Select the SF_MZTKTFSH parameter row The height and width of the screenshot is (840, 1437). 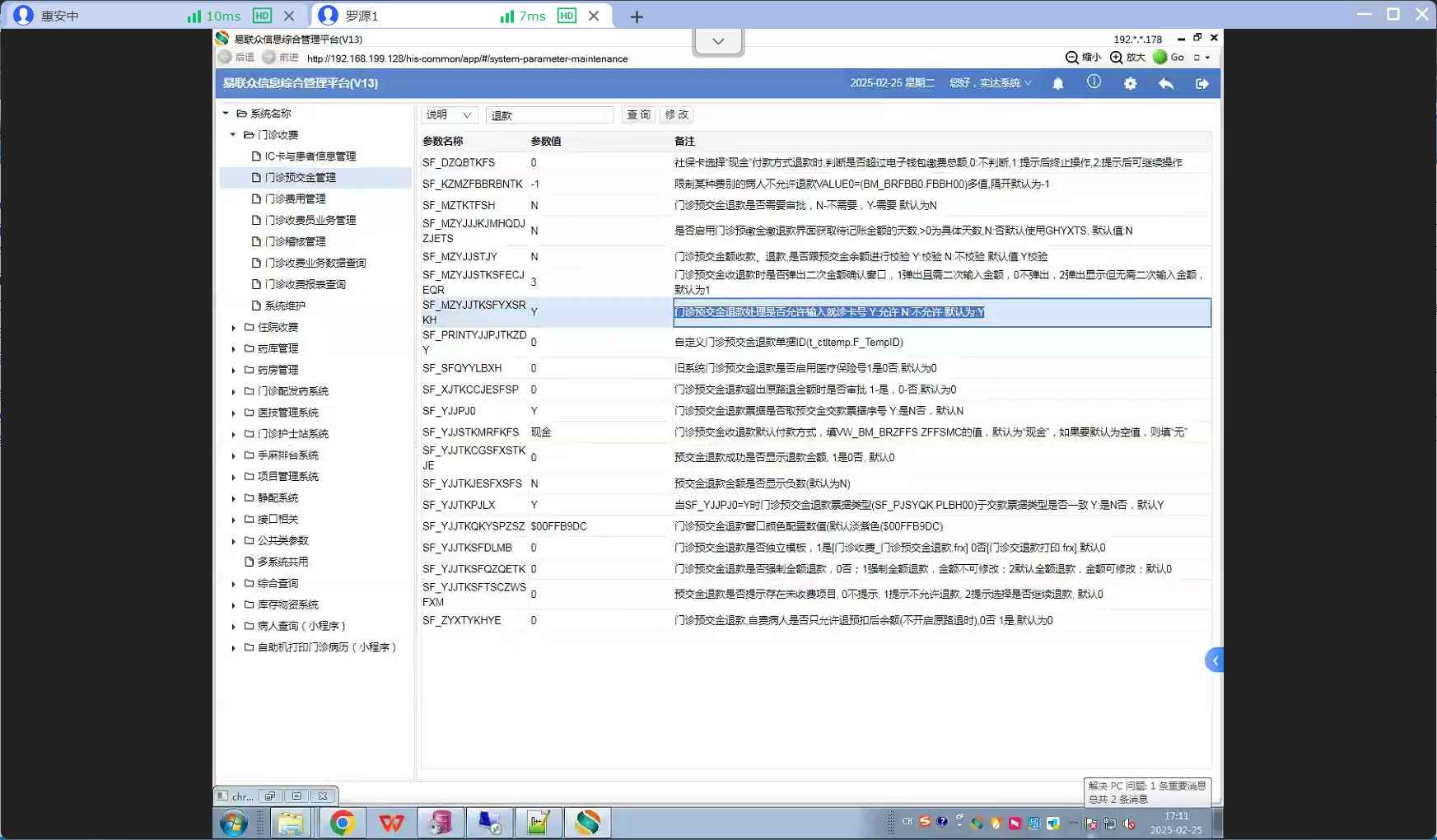(816, 206)
